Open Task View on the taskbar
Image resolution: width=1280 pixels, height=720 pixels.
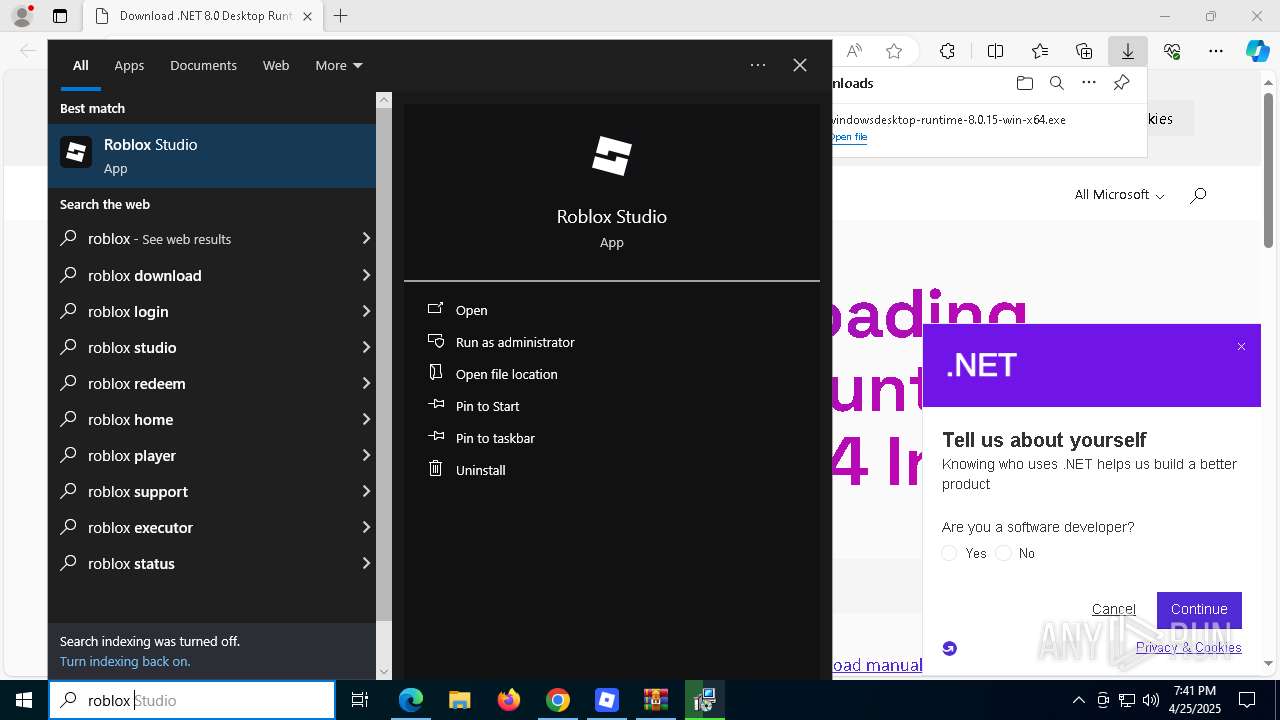(360, 700)
